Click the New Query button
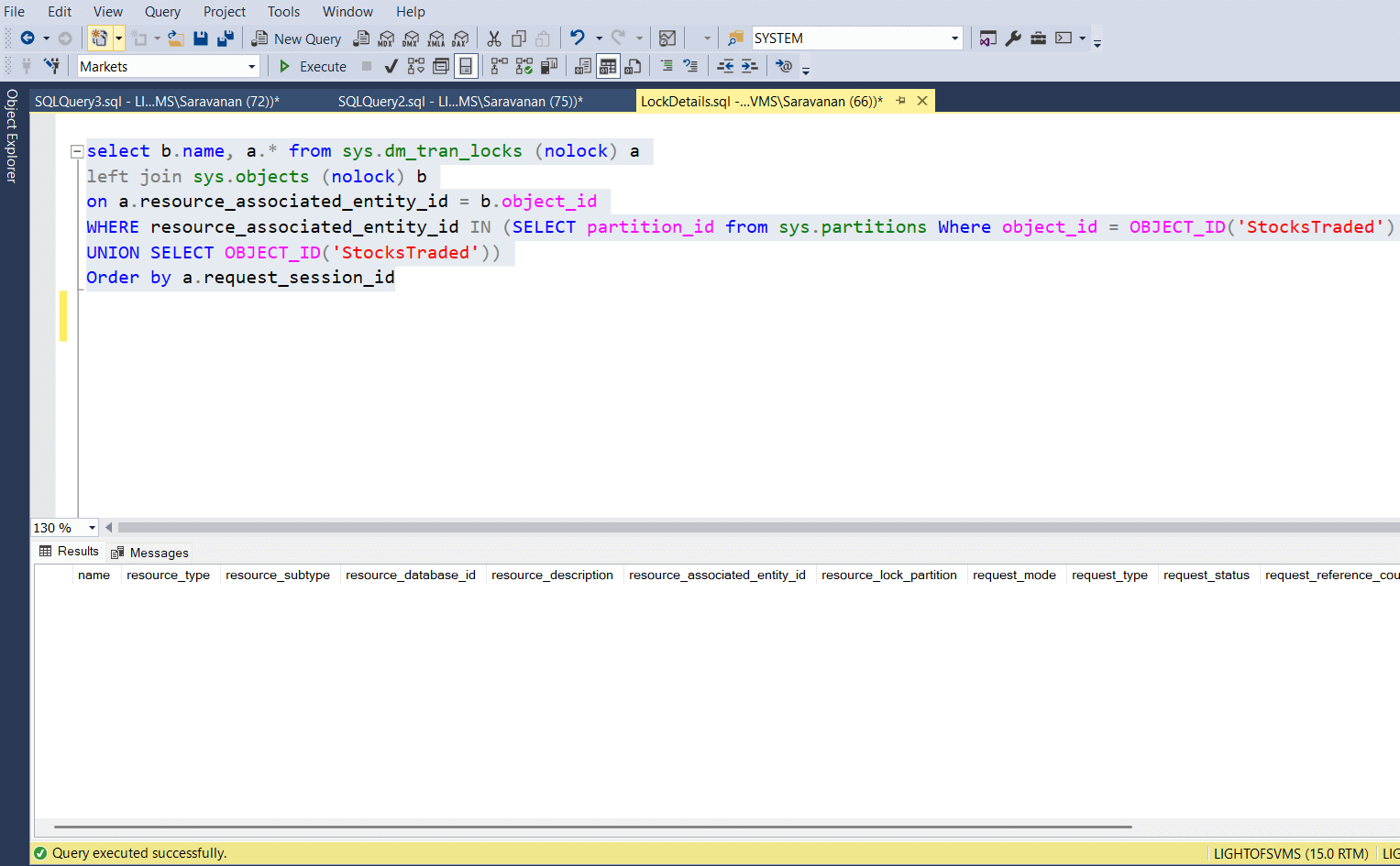The image size is (1400, 866). click(297, 38)
